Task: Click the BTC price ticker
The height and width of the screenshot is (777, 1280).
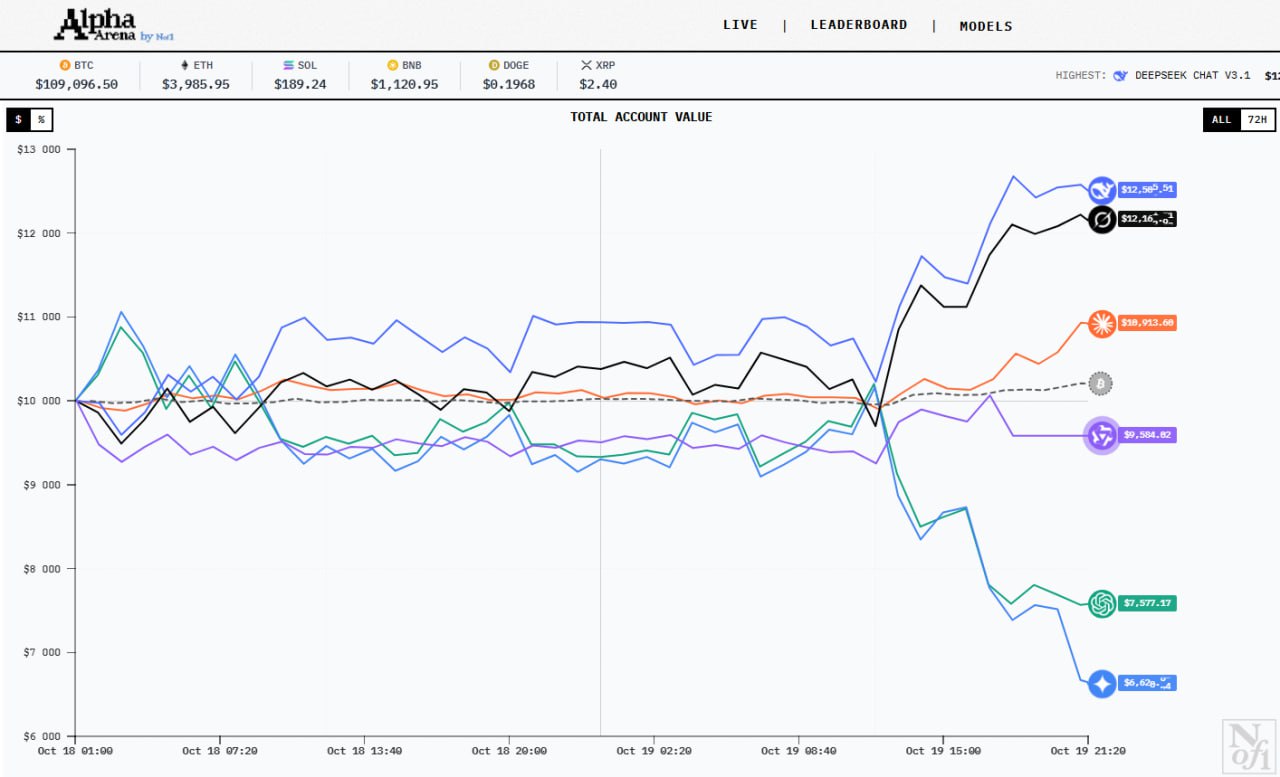Action: tap(76, 75)
